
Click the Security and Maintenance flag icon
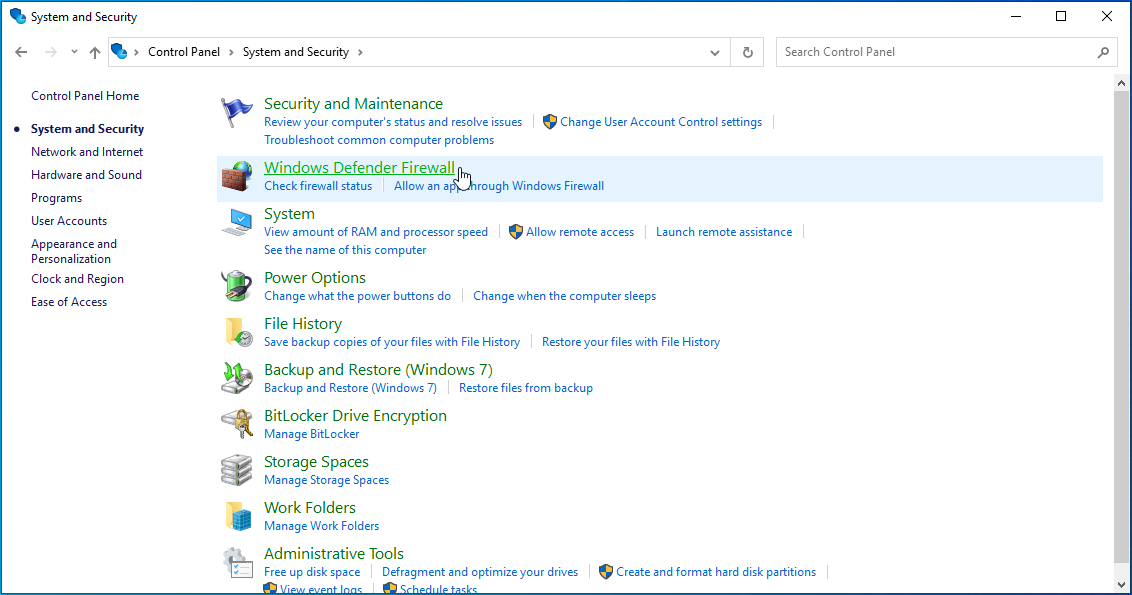[x=237, y=111]
